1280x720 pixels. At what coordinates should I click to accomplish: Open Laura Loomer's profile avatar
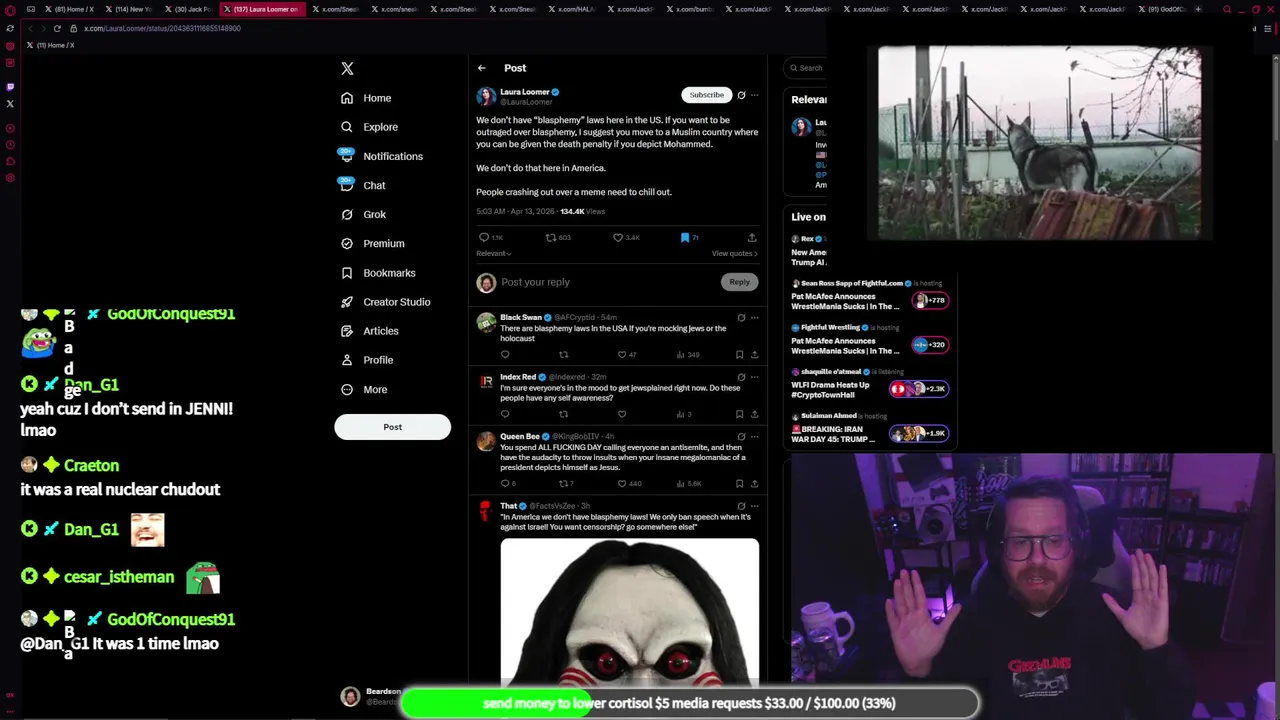tap(486, 96)
